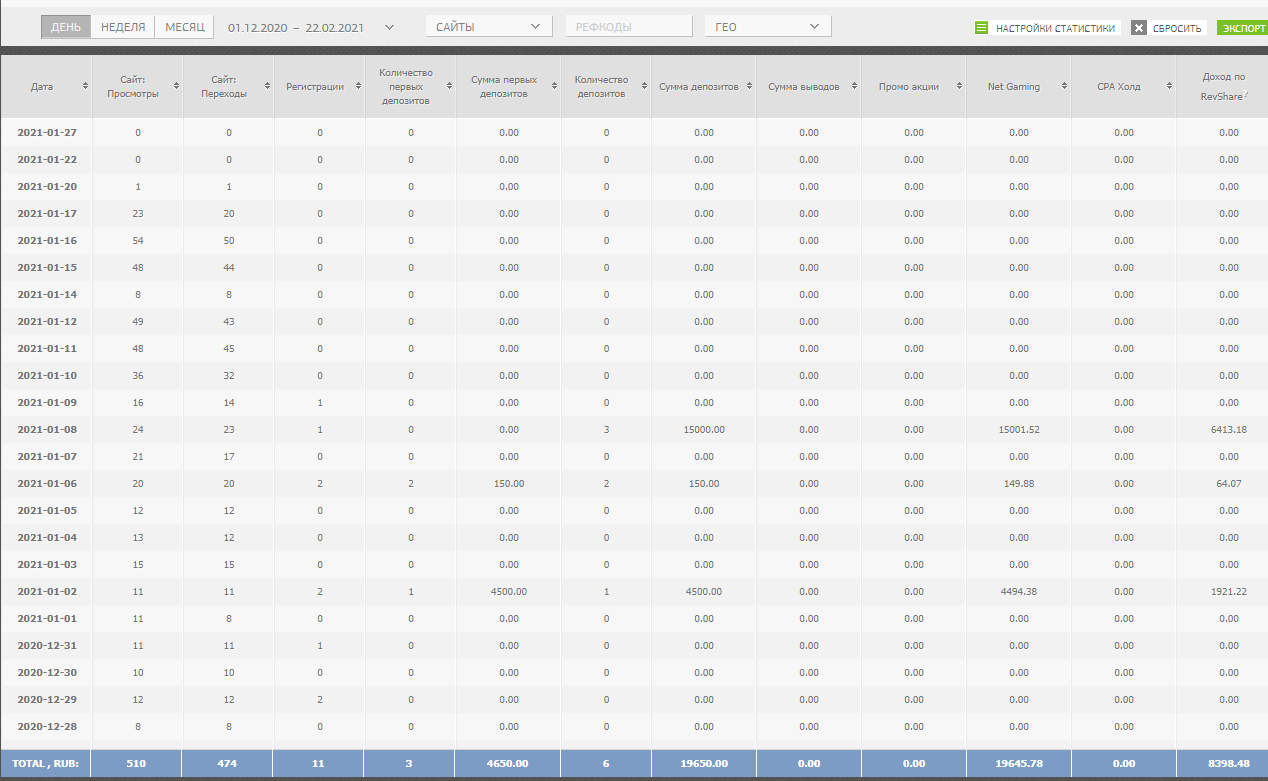Click the Сумма выводов column header

click(x=803, y=86)
